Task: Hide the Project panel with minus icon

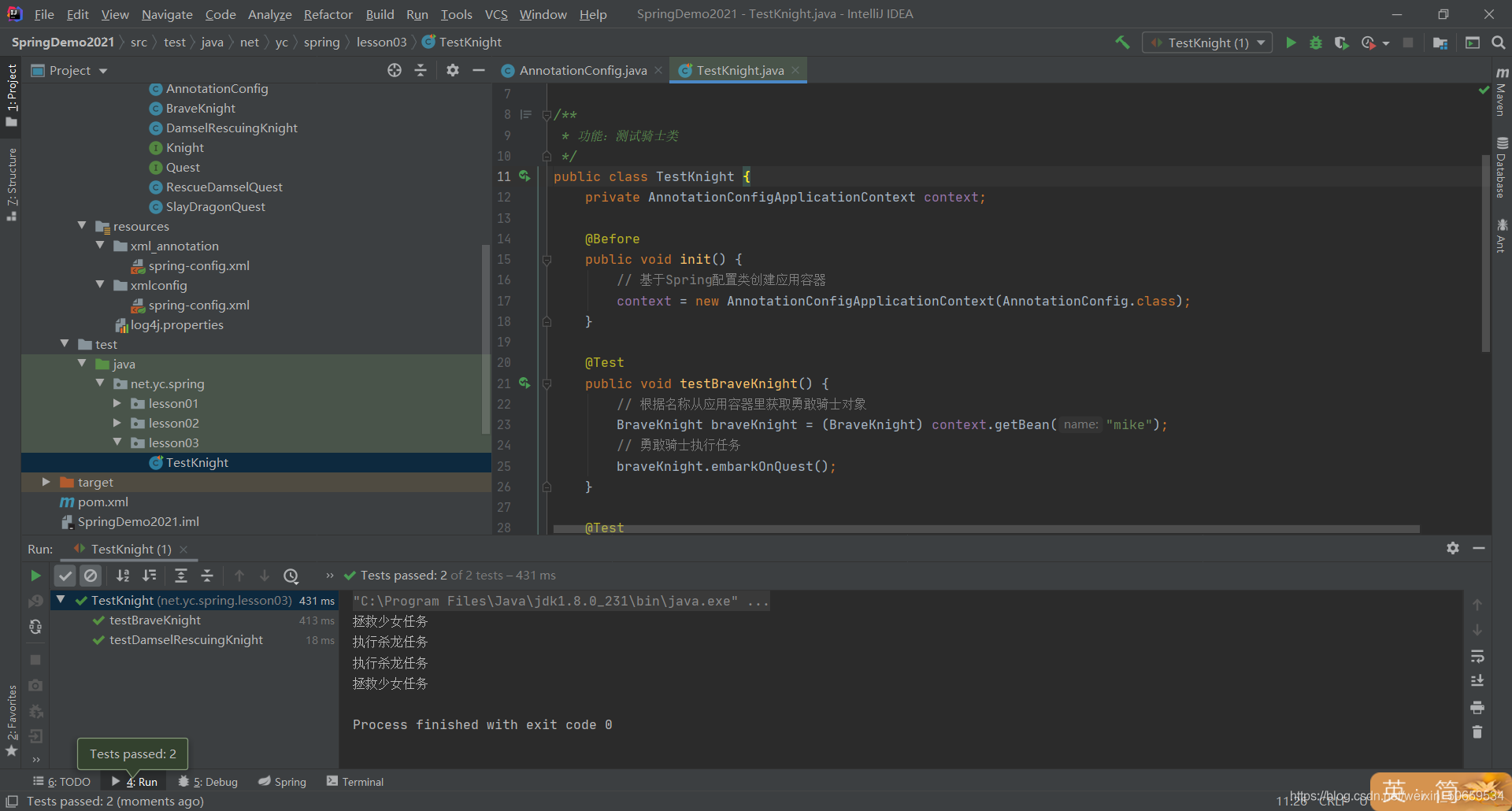Action: 478,70
